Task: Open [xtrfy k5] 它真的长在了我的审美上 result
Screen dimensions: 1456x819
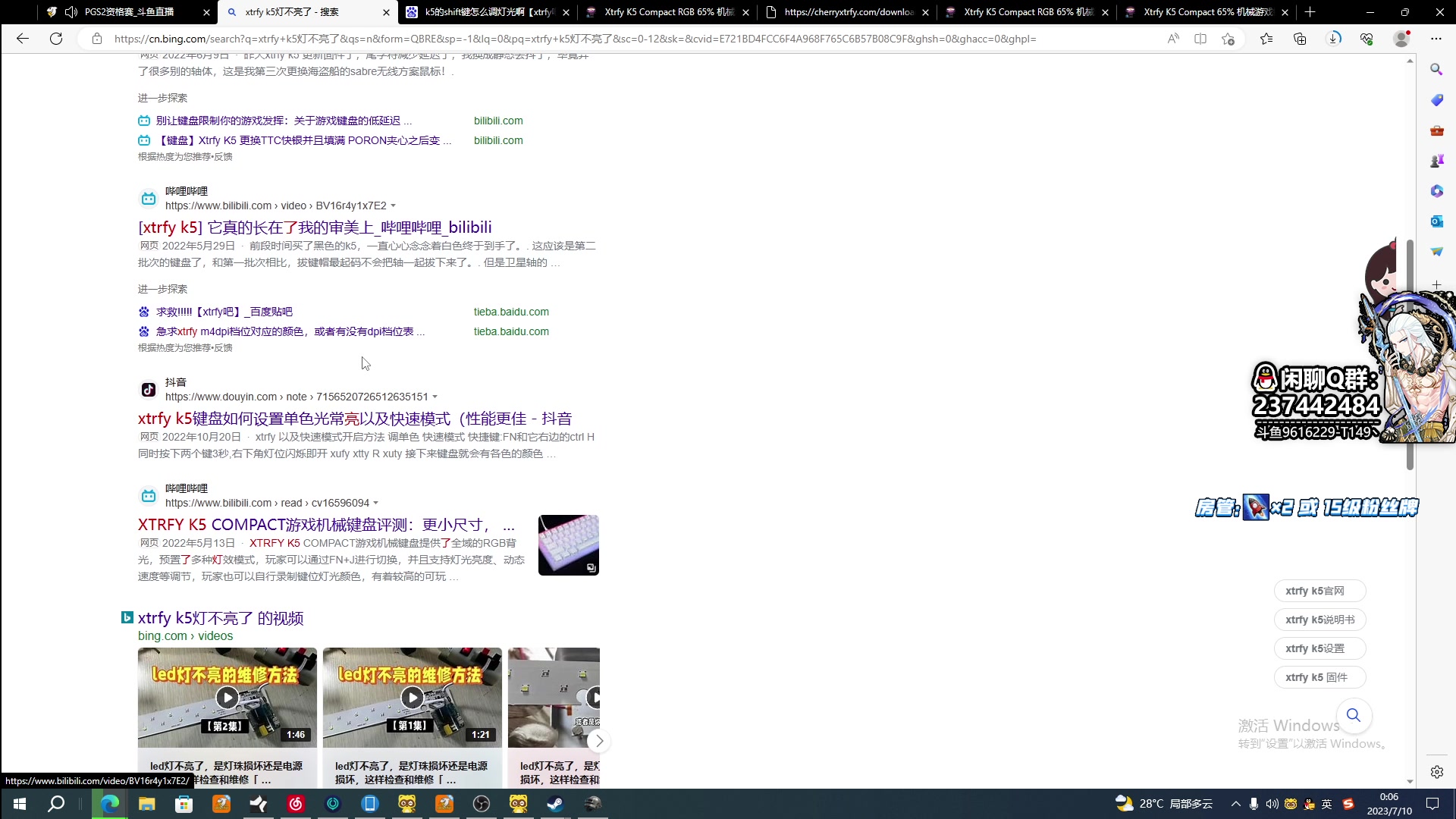Action: click(x=315, y=227)
